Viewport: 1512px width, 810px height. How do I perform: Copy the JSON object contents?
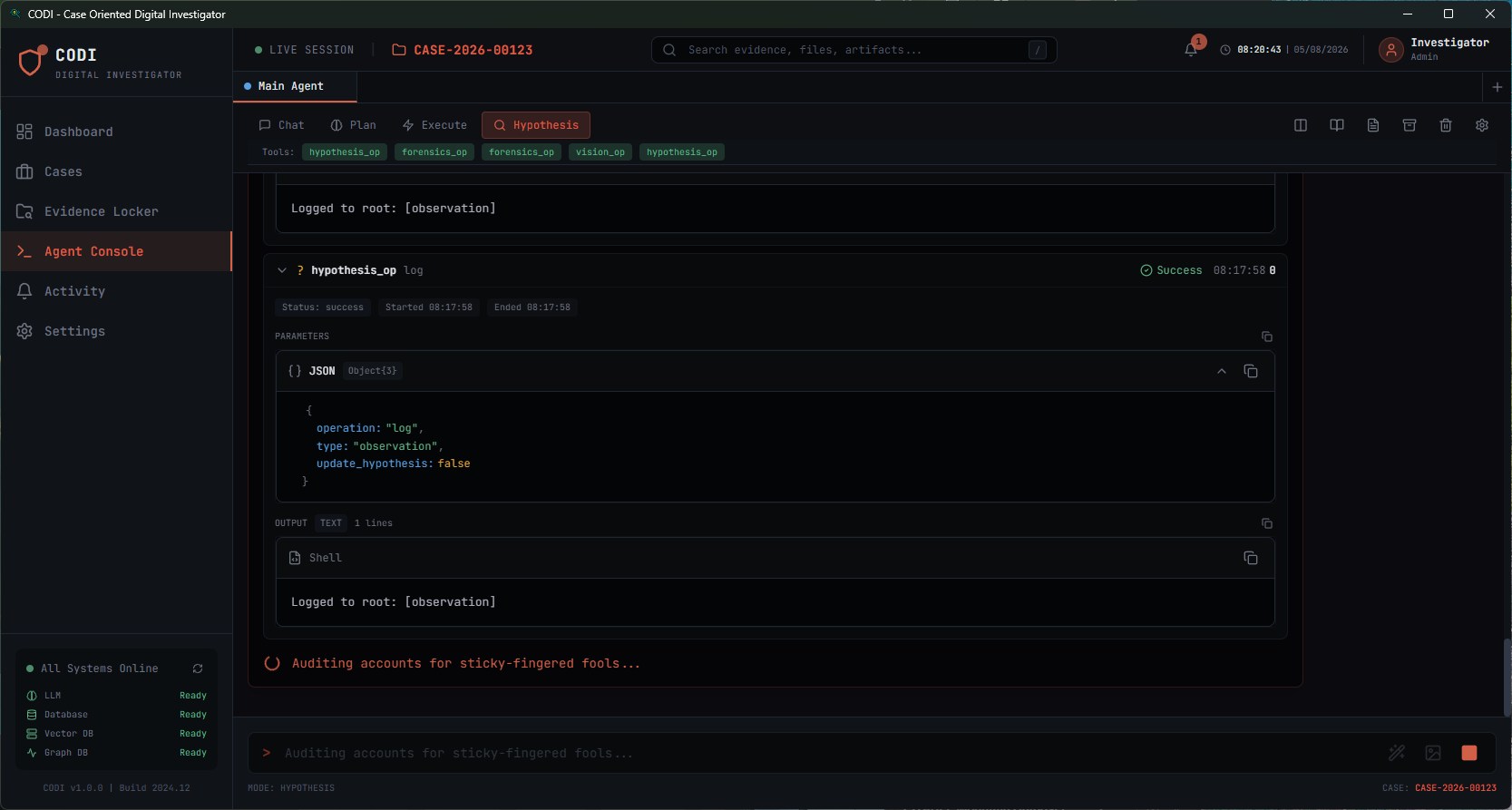pyautogui.click(x=1251, y=371)
